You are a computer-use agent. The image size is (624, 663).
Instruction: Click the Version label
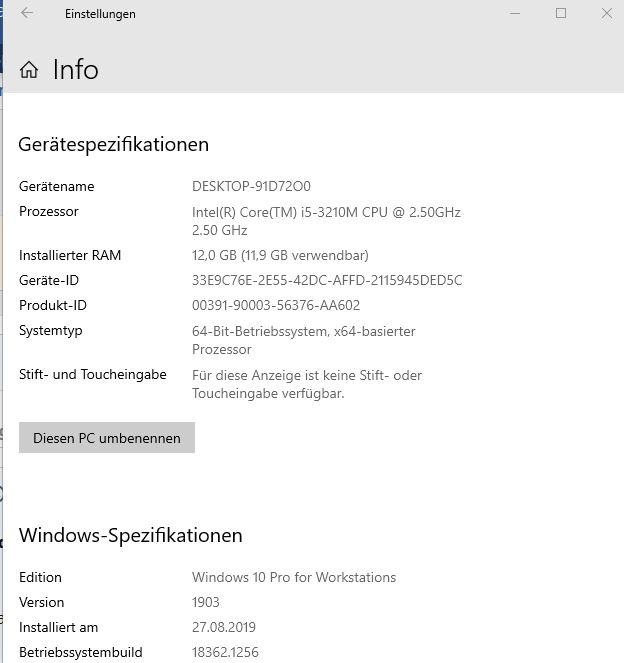click(x=41, y=602)
